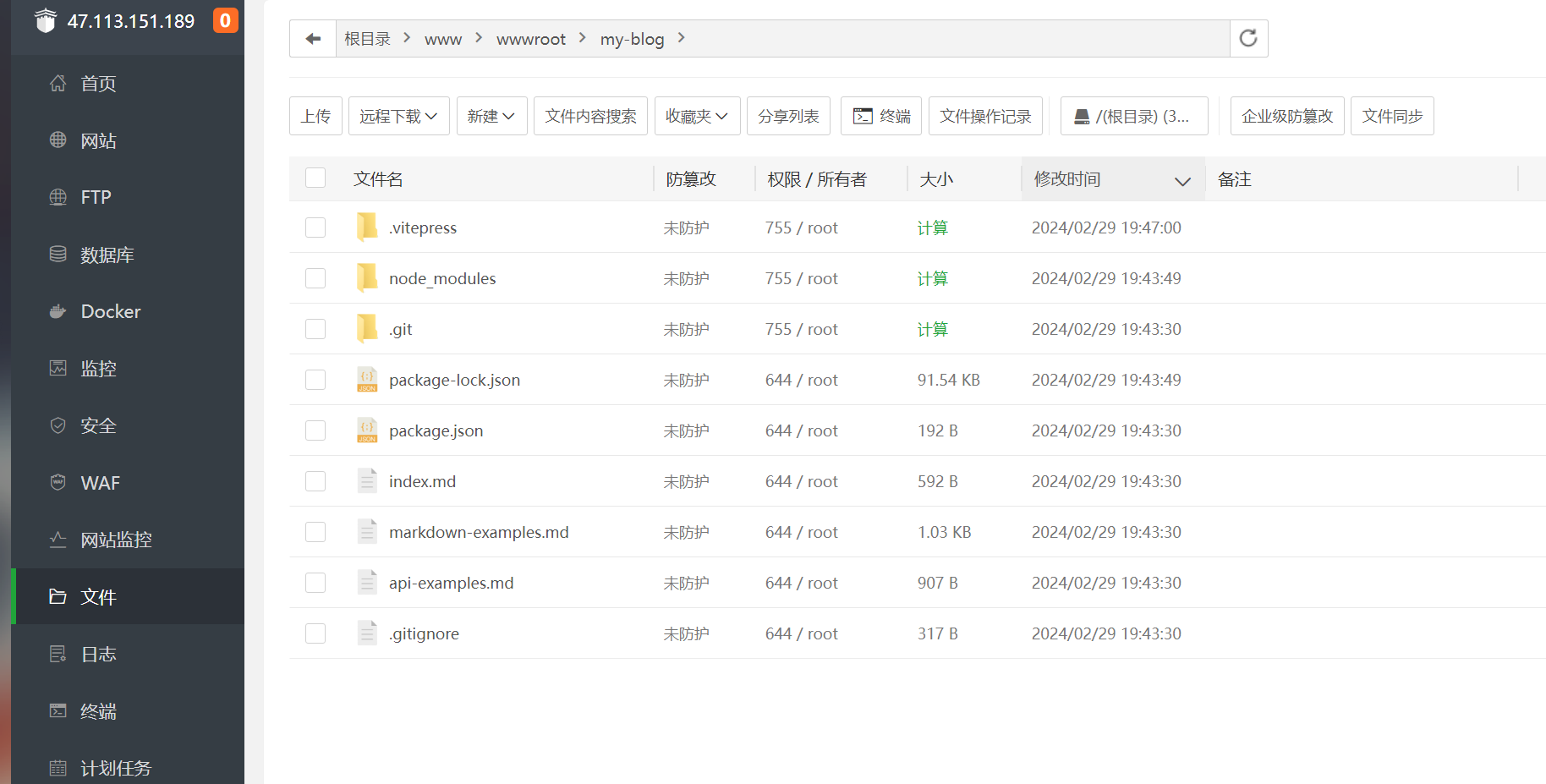1546x784 pixels.
Task: Click 计算 size link for node_modules
Action: click(933, 278)
